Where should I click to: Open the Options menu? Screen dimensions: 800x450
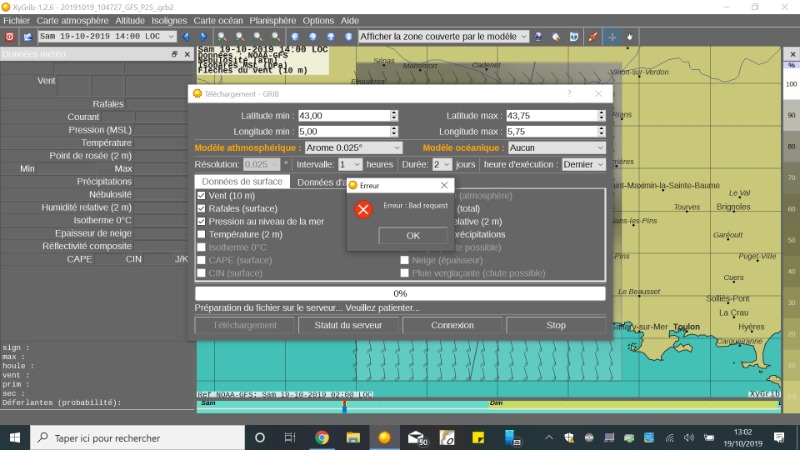(x=318, y=20)
